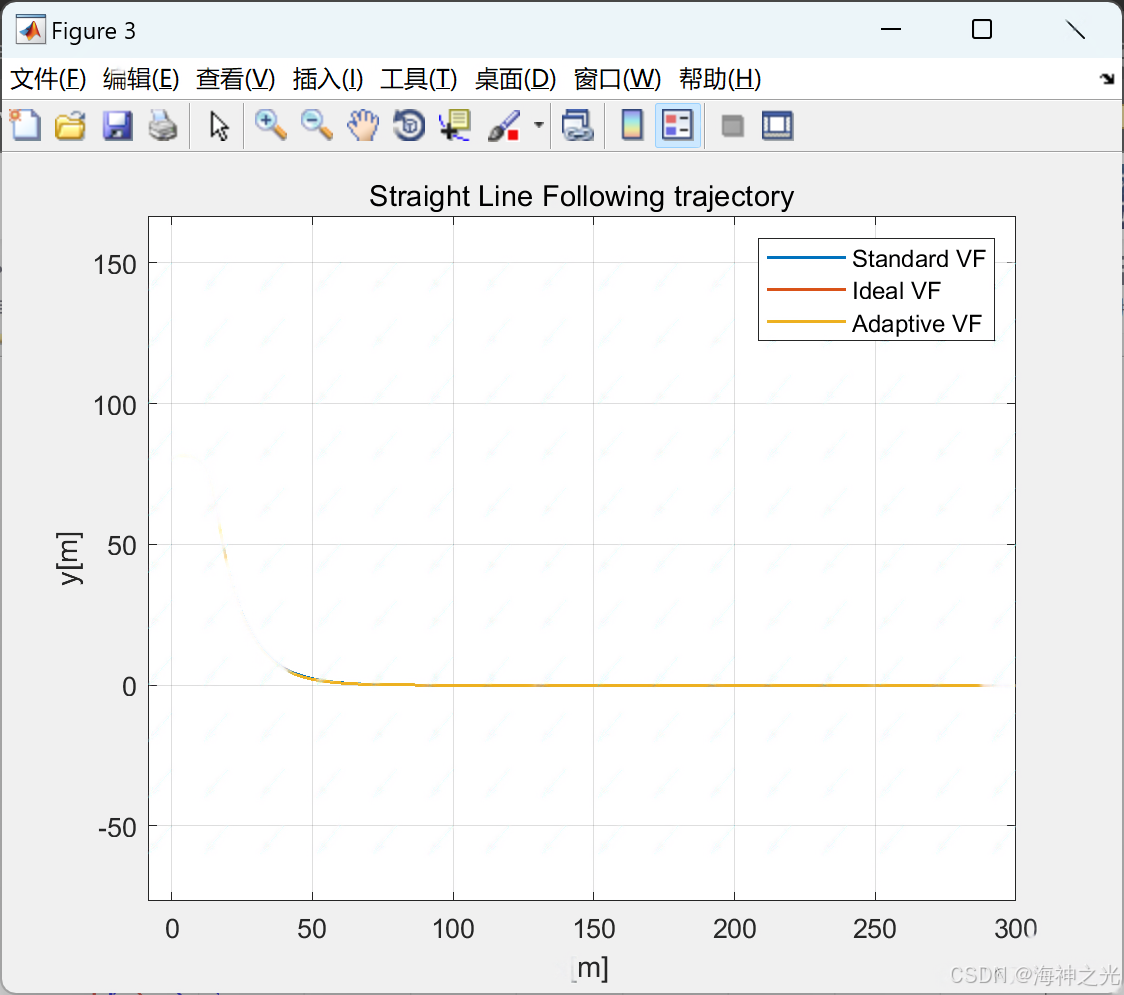1124x995 pixels.
Task: Click the yellow Adaptive VF legend line
Action: 806,322
